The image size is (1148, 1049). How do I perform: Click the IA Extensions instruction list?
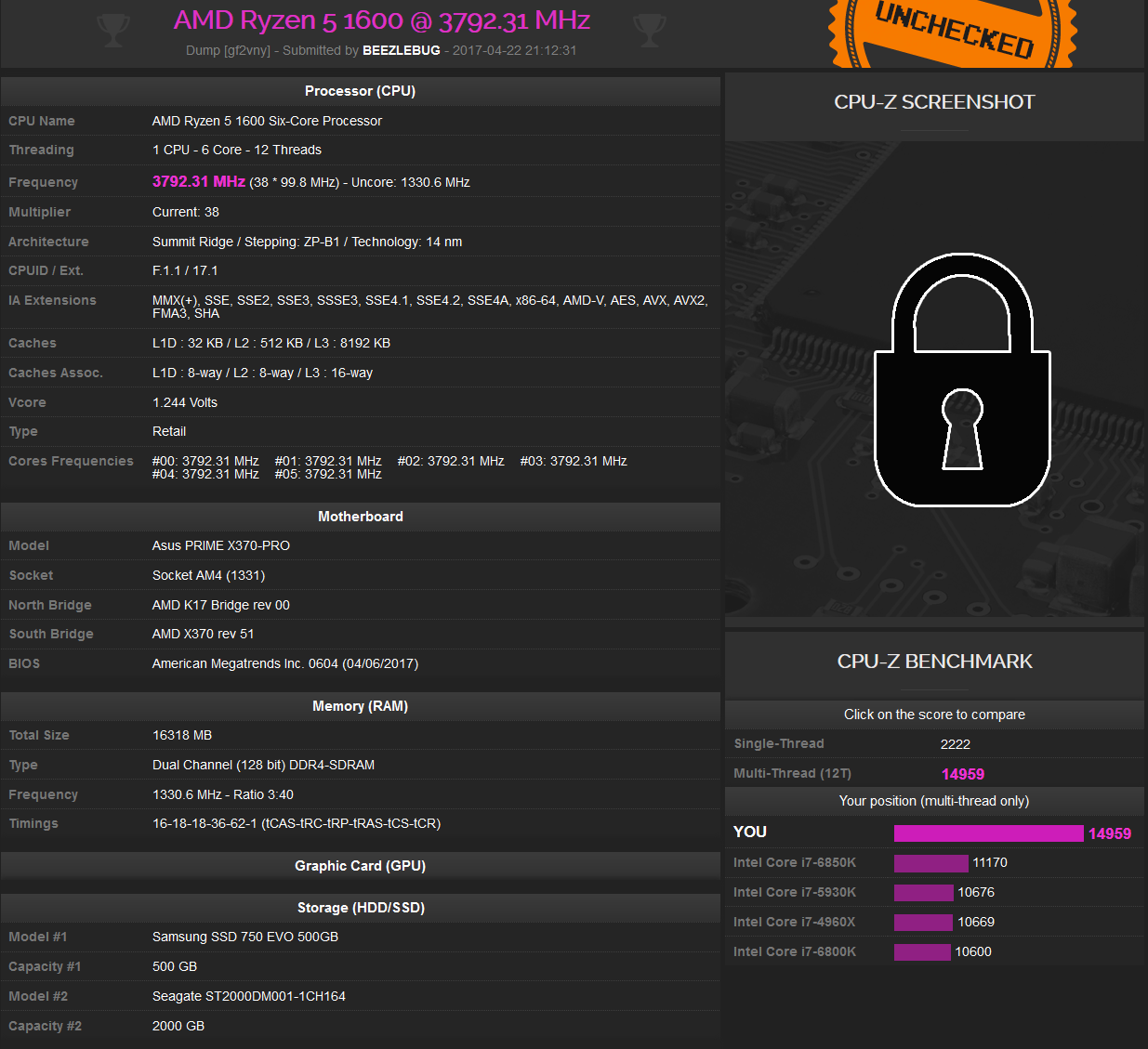[429, 307]
